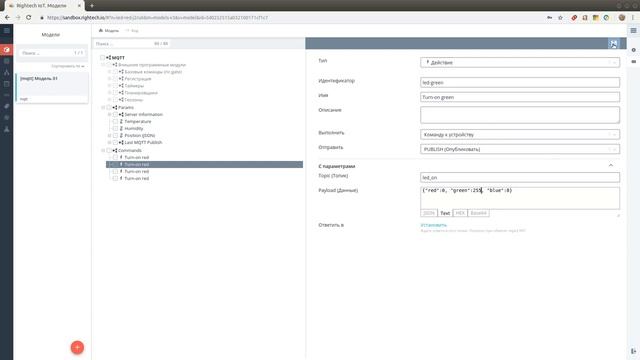Switch payload format to JSON
Viewport: 640px width, 360px height.
(x=429, y=213)
